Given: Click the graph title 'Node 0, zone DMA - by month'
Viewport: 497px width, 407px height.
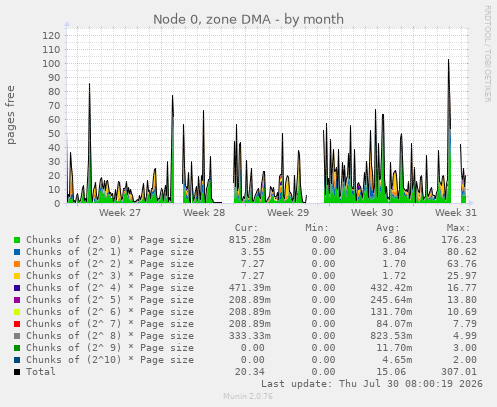Looking at the screenshot, I should pos(248,19).
